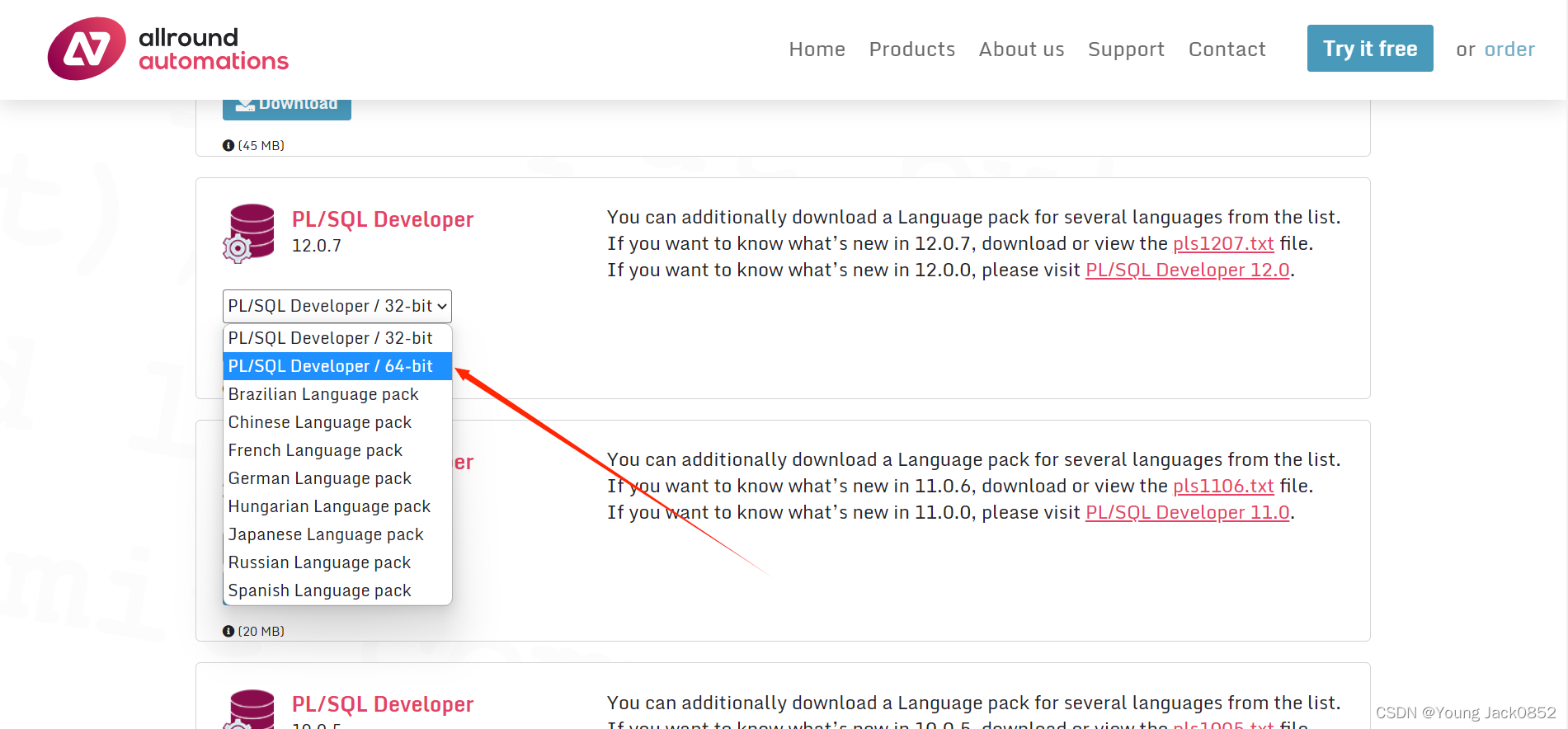
Task: Visit the PL/SQL Developer 11.0 link
Action: point(1187,512)
